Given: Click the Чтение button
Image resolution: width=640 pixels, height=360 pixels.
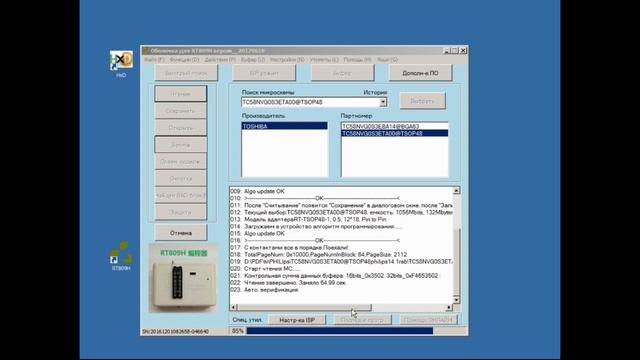Looking at the screenshot, I should click(180, 93).
